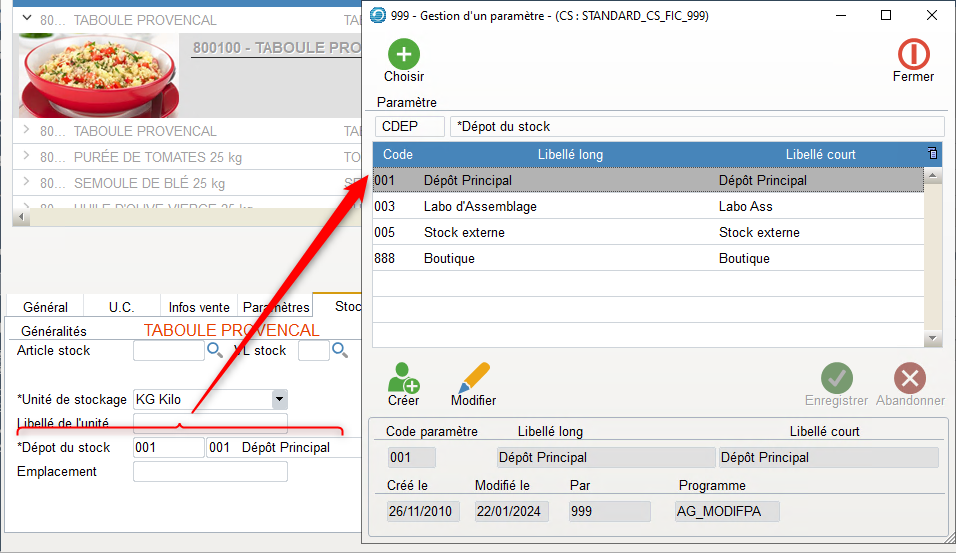This screenshot has height=553, width=956.
Task: Expand the PURÉE DE TOMATES 25 kg row
Action: point(27,157)
